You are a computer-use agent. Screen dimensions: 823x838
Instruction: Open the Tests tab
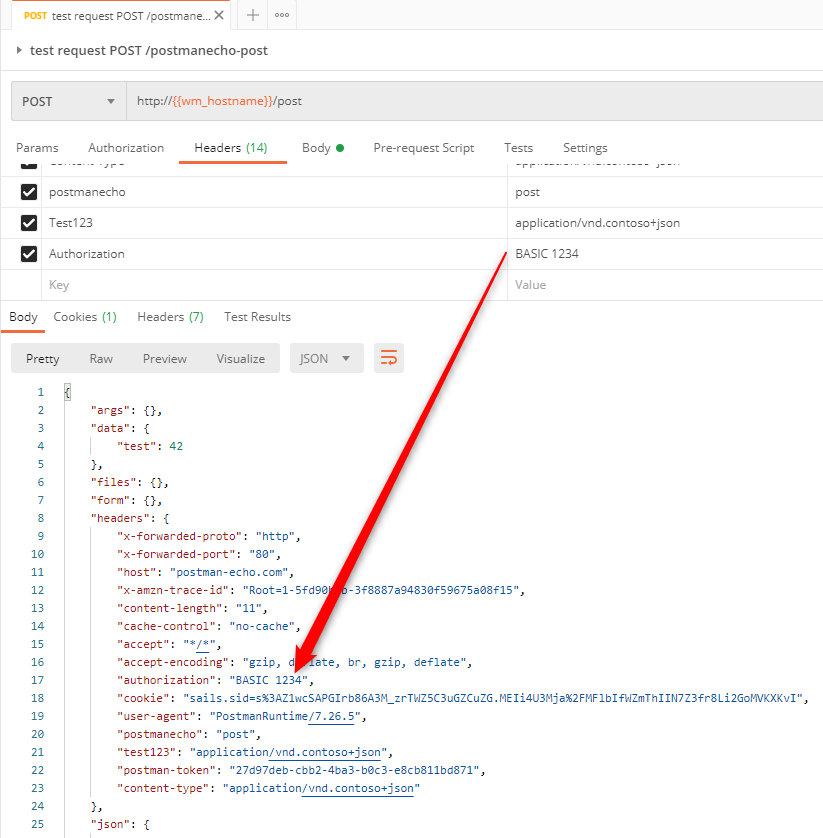point(518,148)
